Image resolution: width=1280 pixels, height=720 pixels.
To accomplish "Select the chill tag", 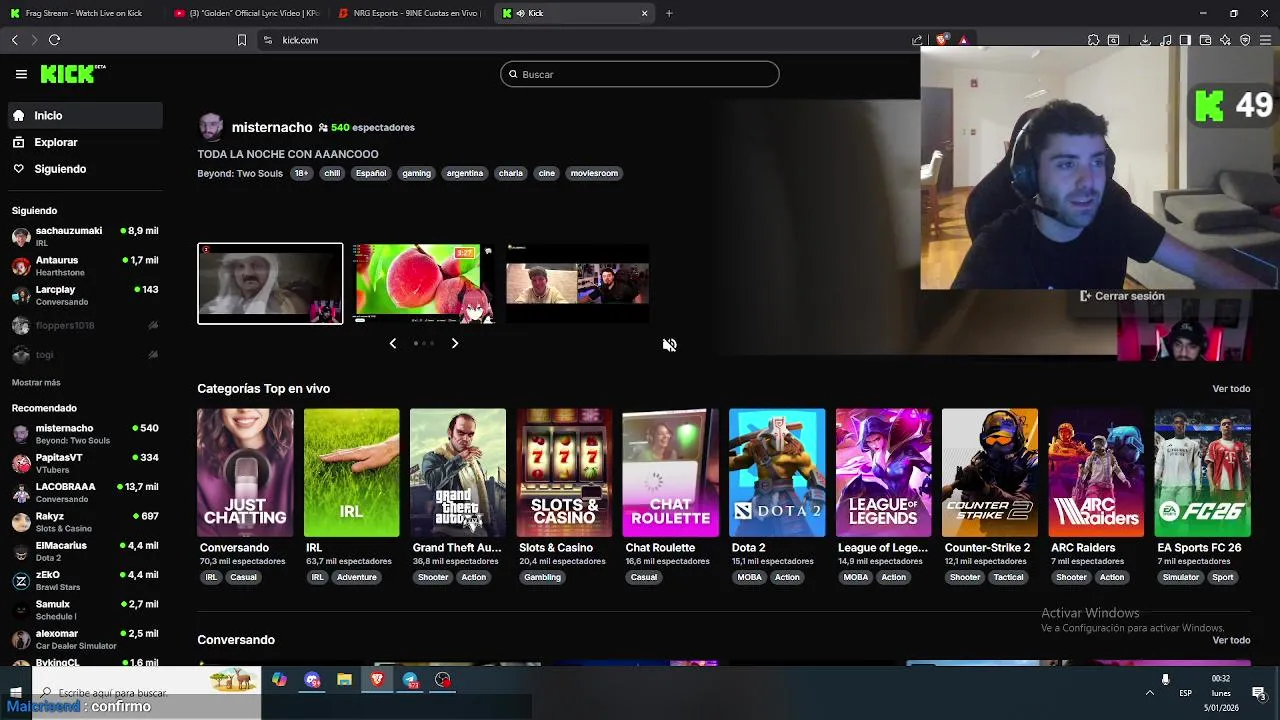I will pos(332,173).
